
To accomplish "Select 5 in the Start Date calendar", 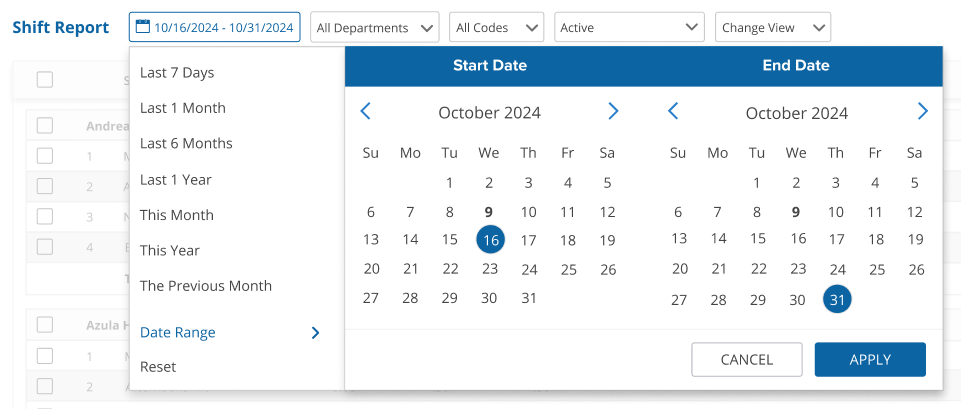I will tap(607, 183).
